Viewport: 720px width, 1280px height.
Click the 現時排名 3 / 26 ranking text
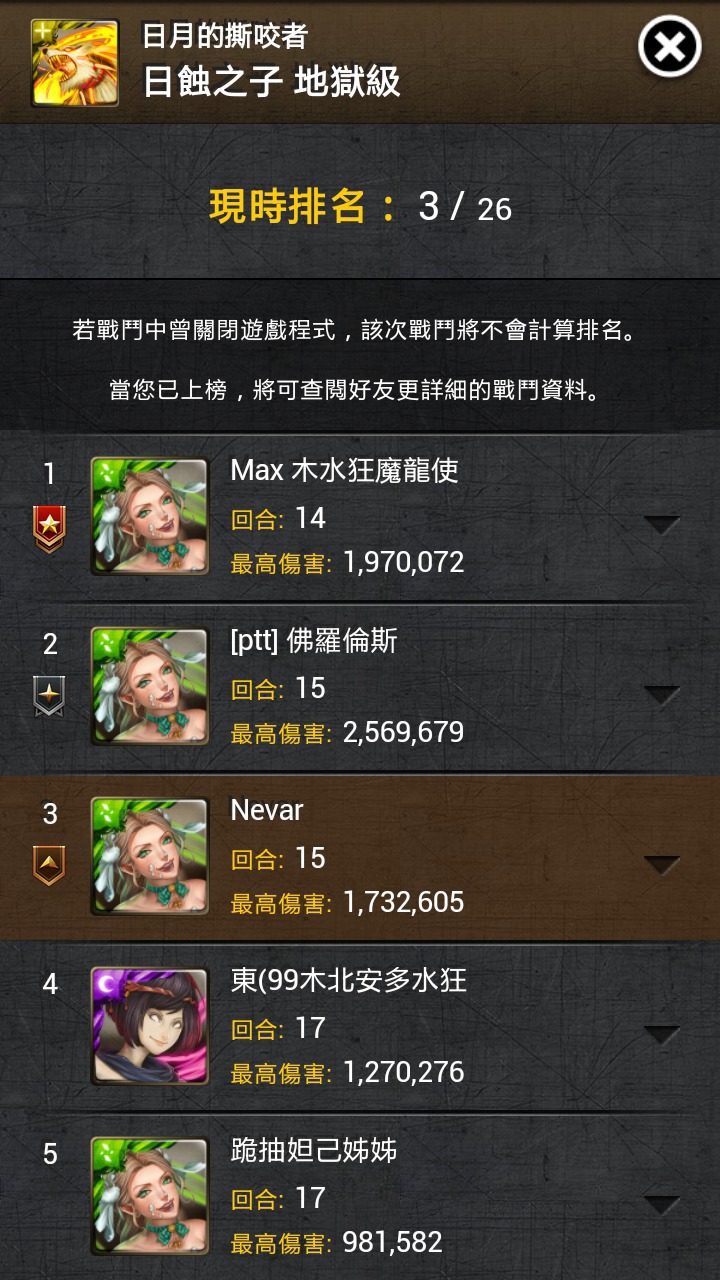coord(360,206)
